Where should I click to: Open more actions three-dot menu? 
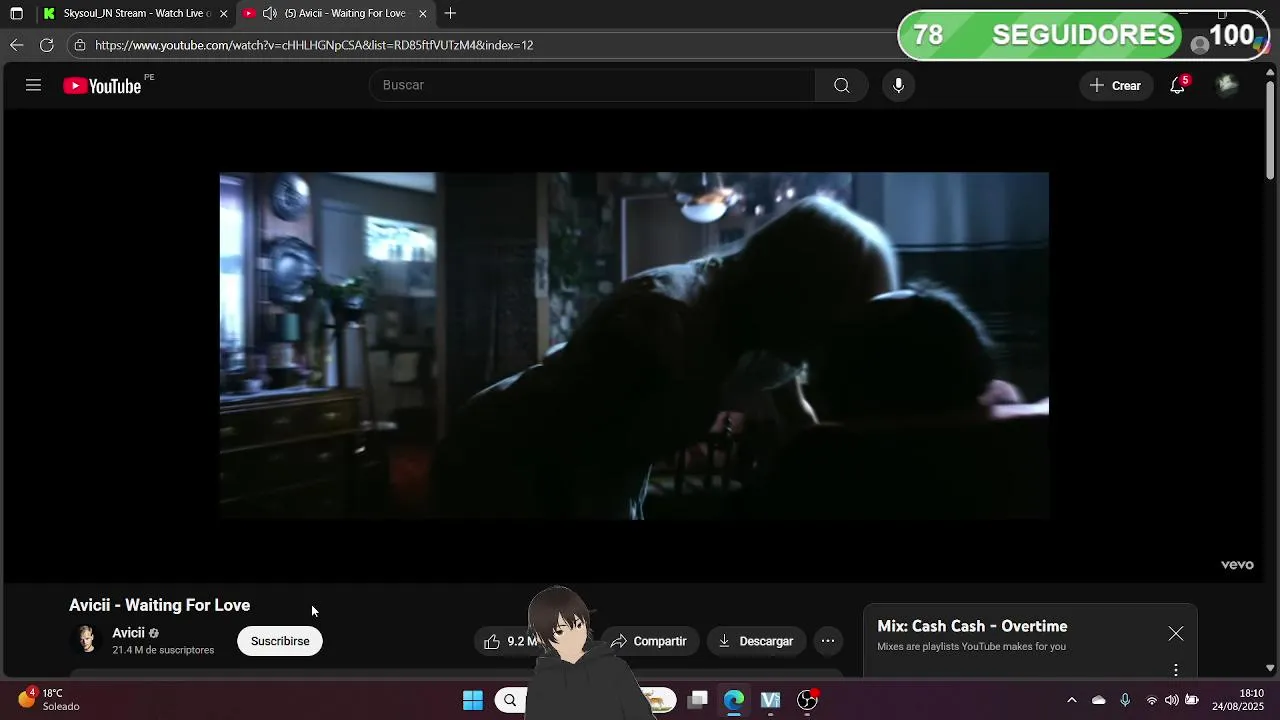pyautogui.click(x=828, y=641)
